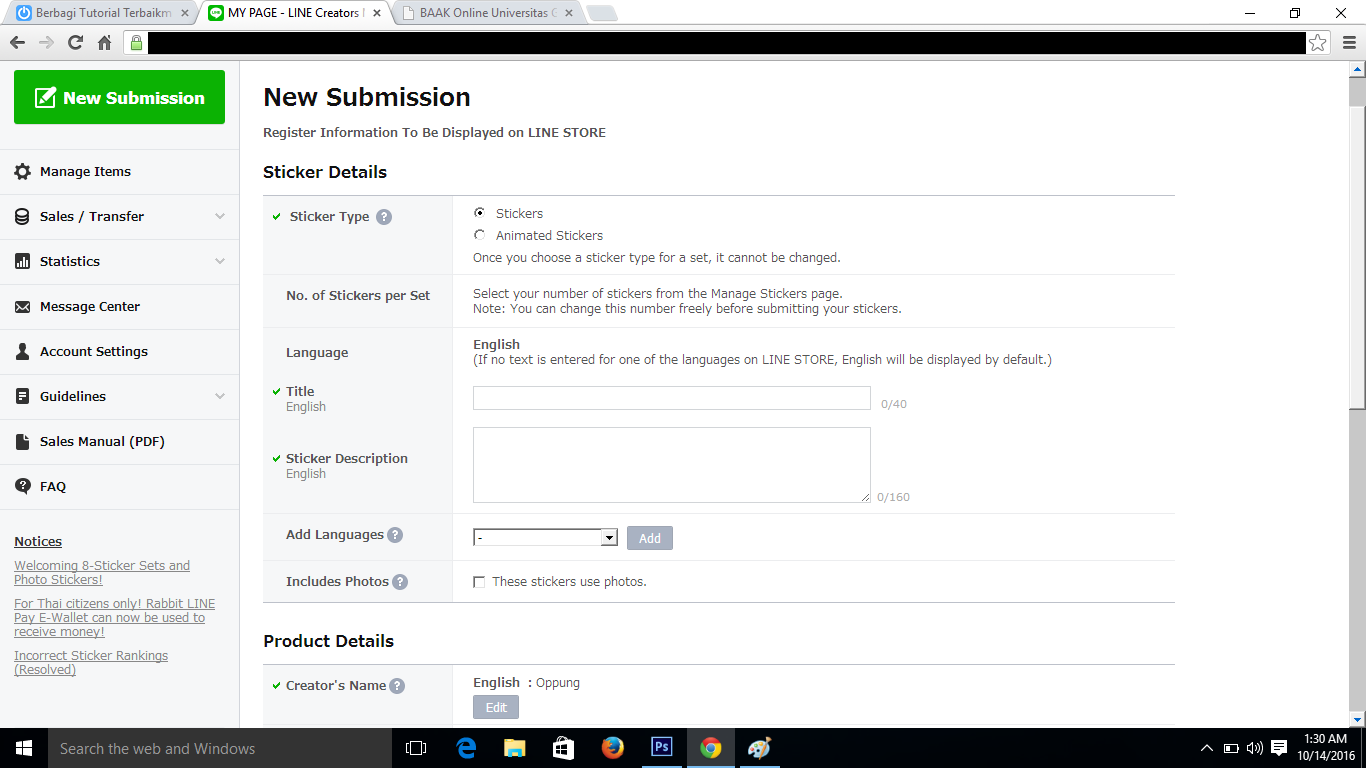Screen dimensions: 1366x768
Task: Open Message Center in the sidebar
Action: (x=90, y=307)
